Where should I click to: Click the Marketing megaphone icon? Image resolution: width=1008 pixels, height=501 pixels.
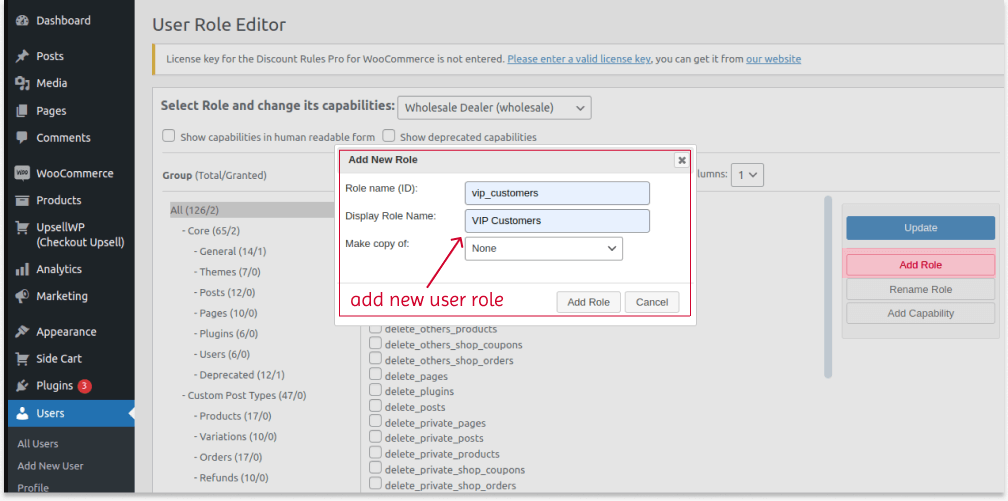tap(22, 296)
